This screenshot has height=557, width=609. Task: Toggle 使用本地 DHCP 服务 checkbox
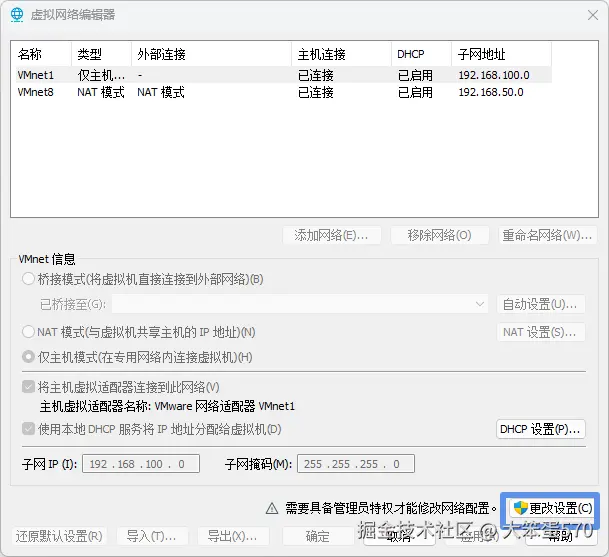point(28,429)
